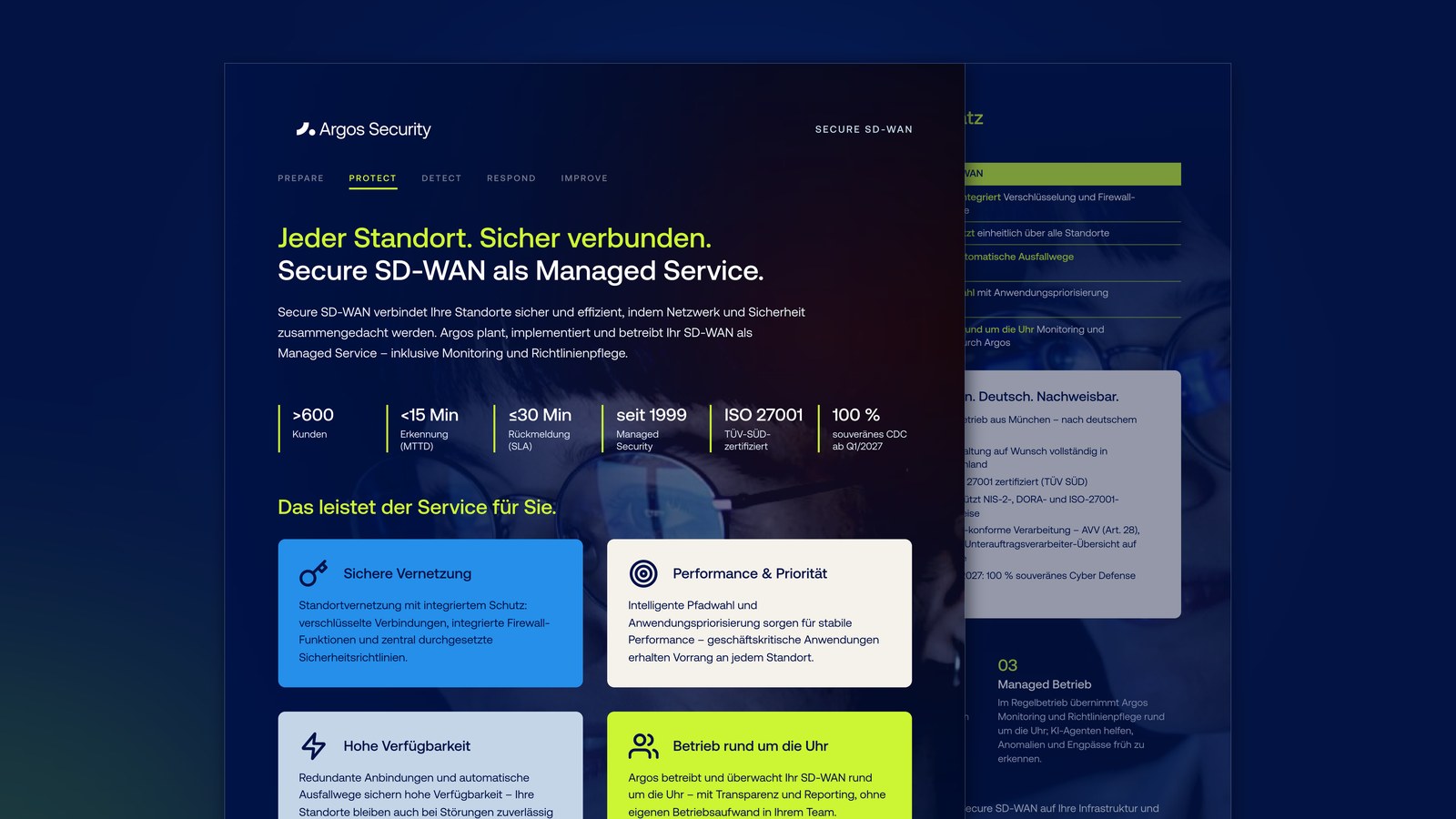The width and height of the screenshot is (1456, 819).
Task: Click the 'einheitlich über alle Standorte' line
Action: (1043, 233)
